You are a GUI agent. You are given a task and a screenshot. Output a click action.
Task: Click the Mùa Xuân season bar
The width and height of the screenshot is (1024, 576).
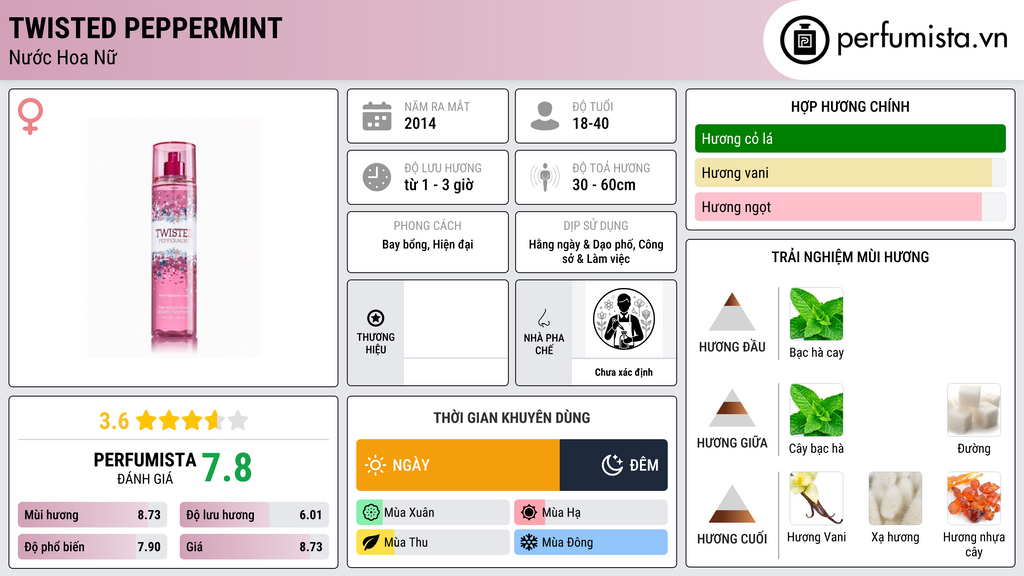[433, 513]
